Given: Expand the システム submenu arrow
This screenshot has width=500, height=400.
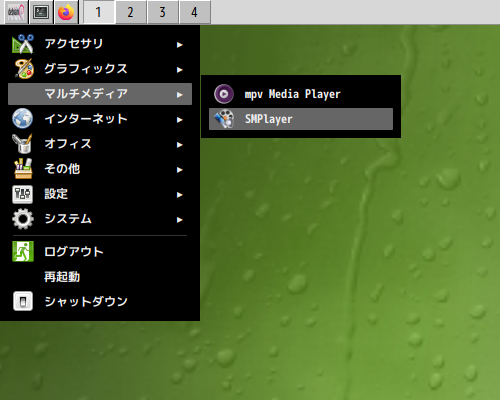Looking at the screenshot, I should click(180, 220).
